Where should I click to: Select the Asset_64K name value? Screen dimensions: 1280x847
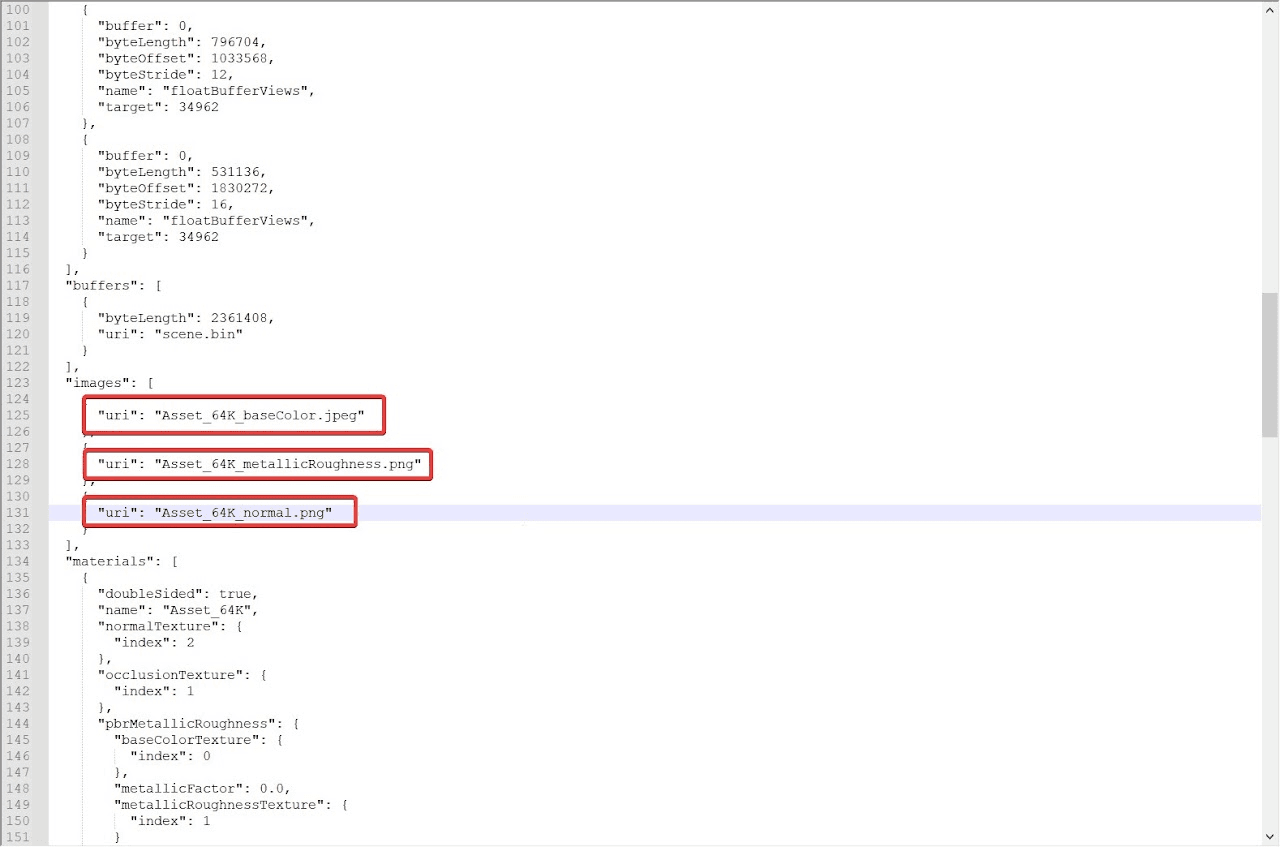[208, 610]
